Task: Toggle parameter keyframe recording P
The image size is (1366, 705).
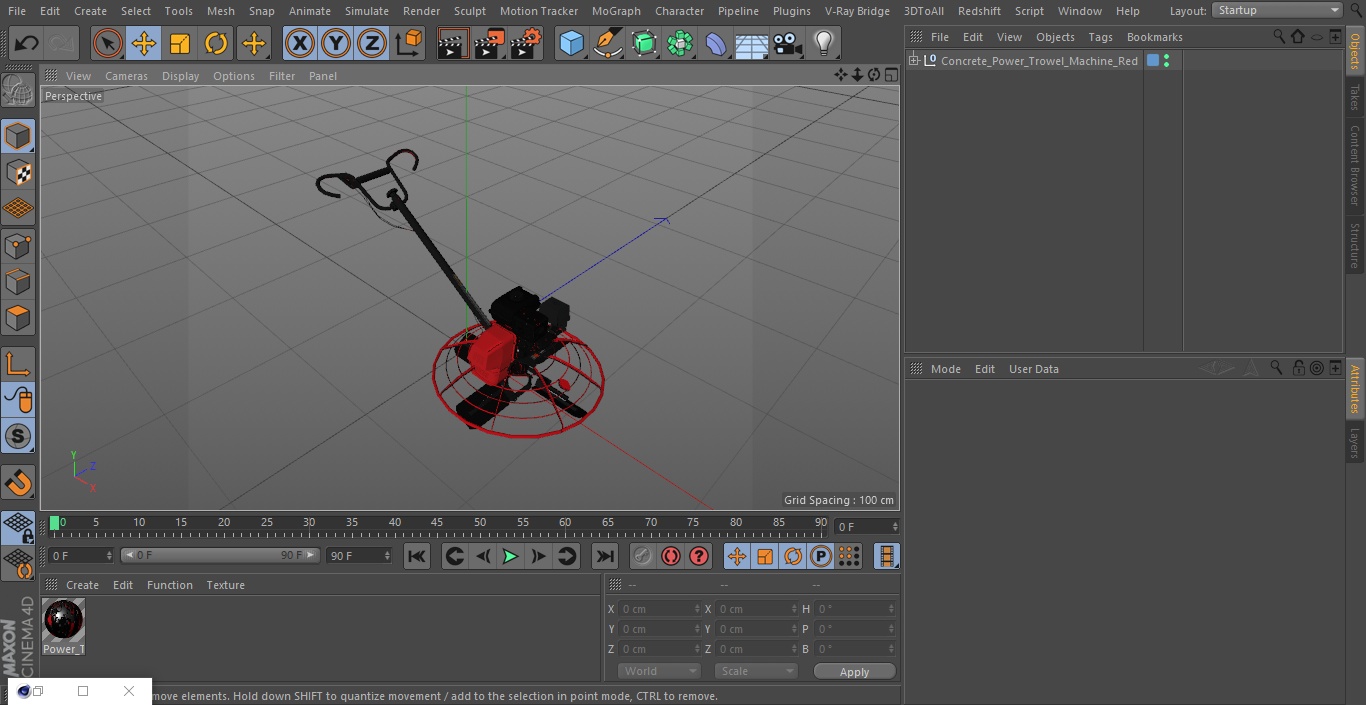Action: pyautogui.click(x=821, y=556)
